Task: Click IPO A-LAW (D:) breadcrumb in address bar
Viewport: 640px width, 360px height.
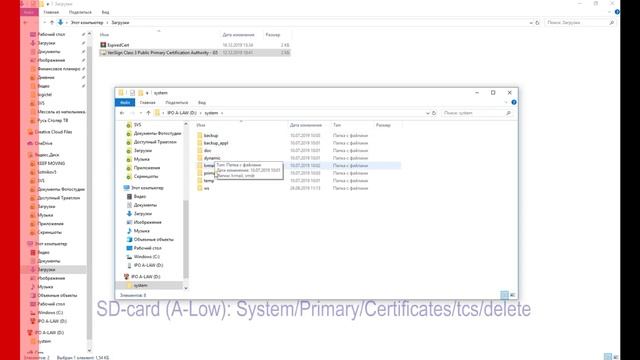Action: click(182, 113)
